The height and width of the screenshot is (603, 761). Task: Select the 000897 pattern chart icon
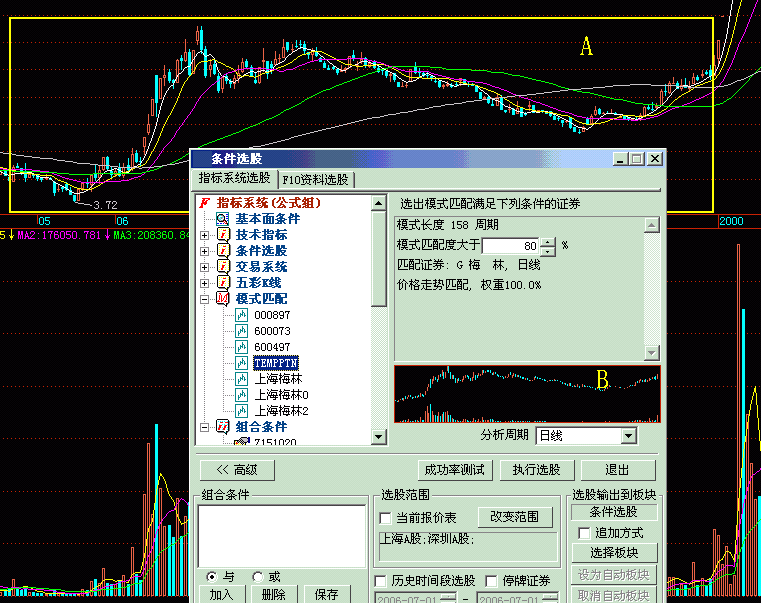(242, 315)
